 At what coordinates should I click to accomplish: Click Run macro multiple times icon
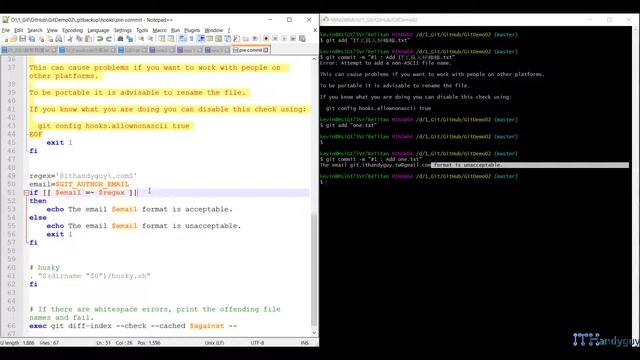(x=293, y=39)
